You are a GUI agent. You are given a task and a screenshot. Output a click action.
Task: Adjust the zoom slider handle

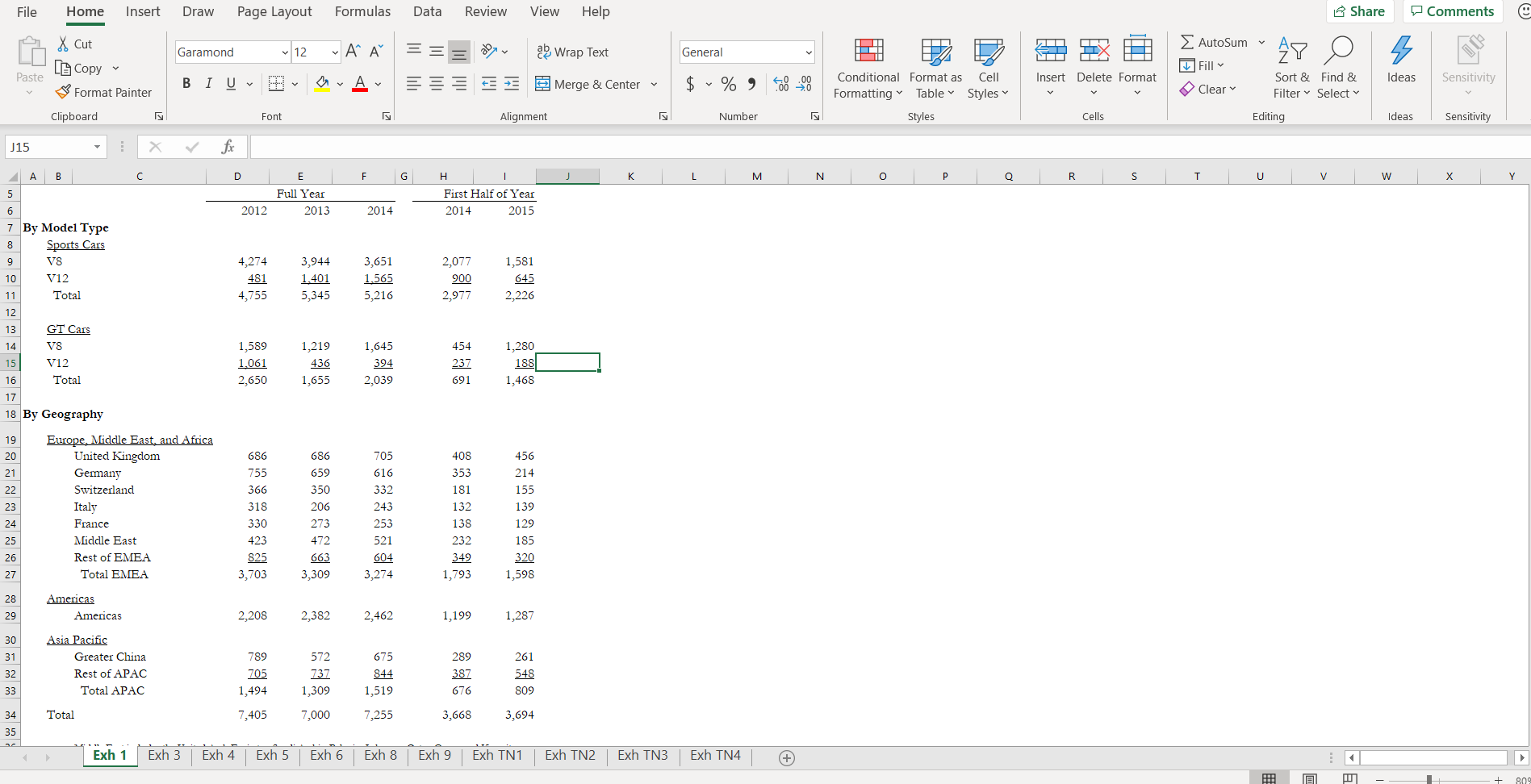click(1429, 779)
